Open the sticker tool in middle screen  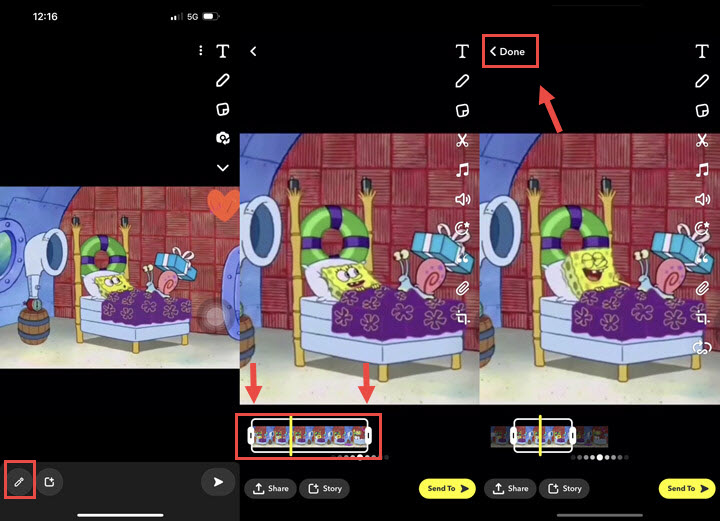pyautogui.click(x=462, y=111)
